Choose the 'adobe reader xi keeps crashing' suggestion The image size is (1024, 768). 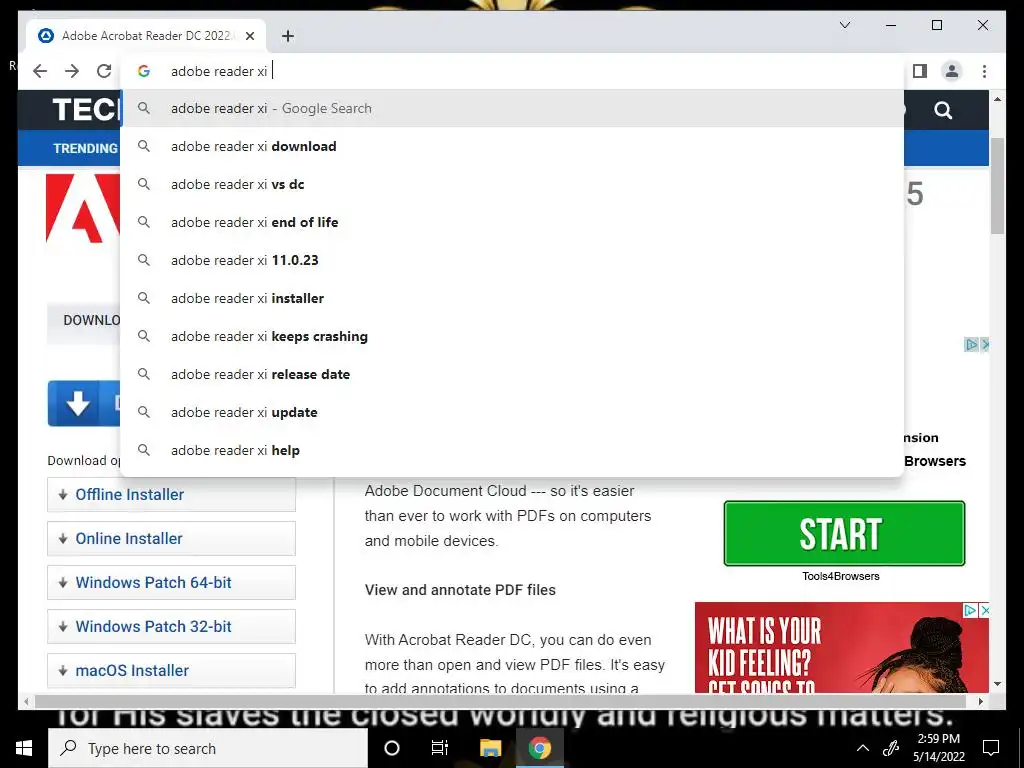512,336
